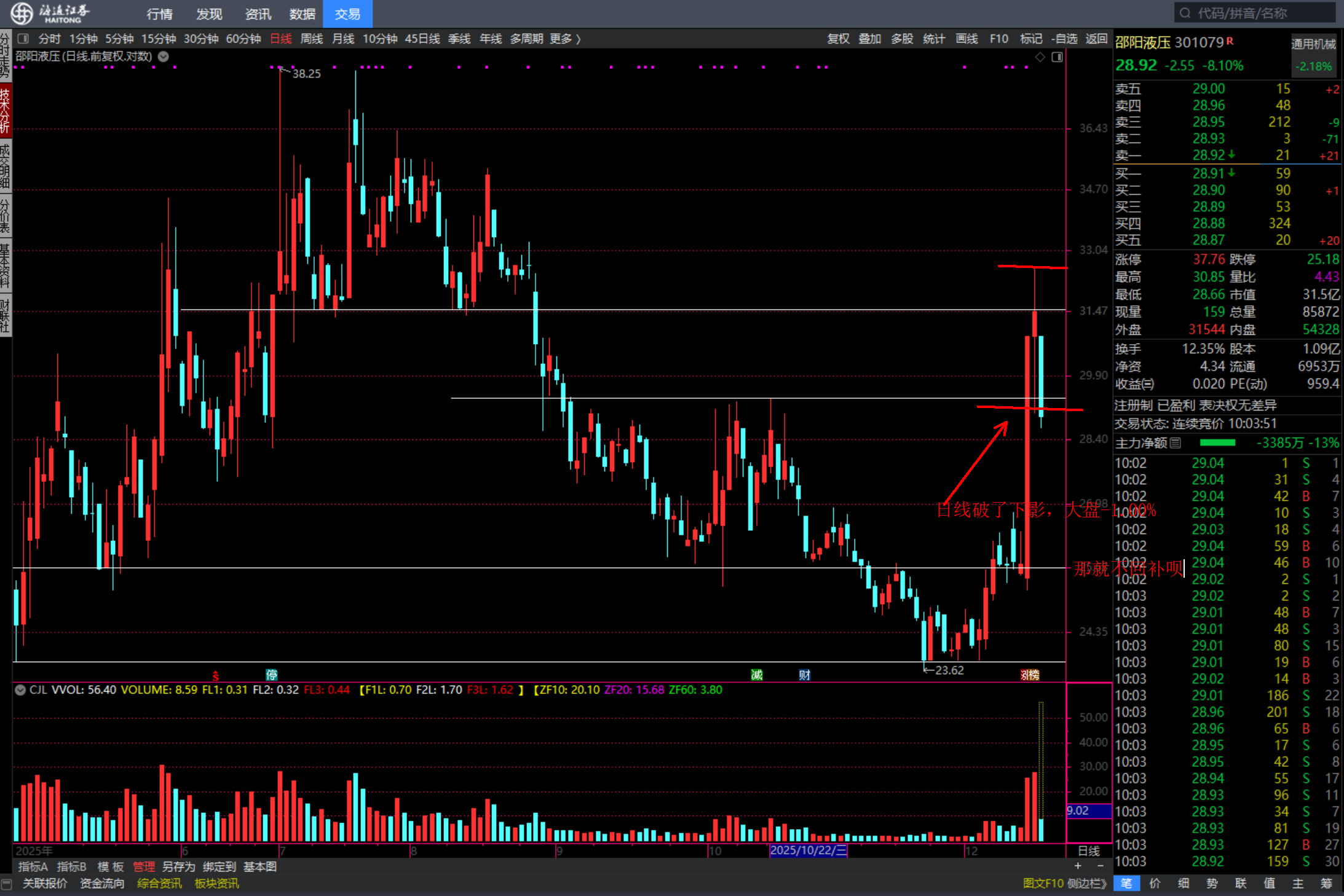Switch to the 行情 top menu

[x=160, y=14]
